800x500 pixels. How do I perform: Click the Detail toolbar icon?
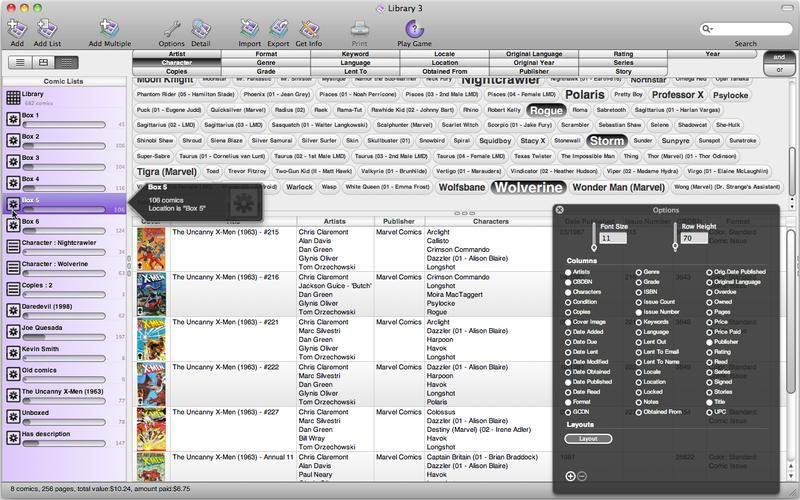click(201, 27)
